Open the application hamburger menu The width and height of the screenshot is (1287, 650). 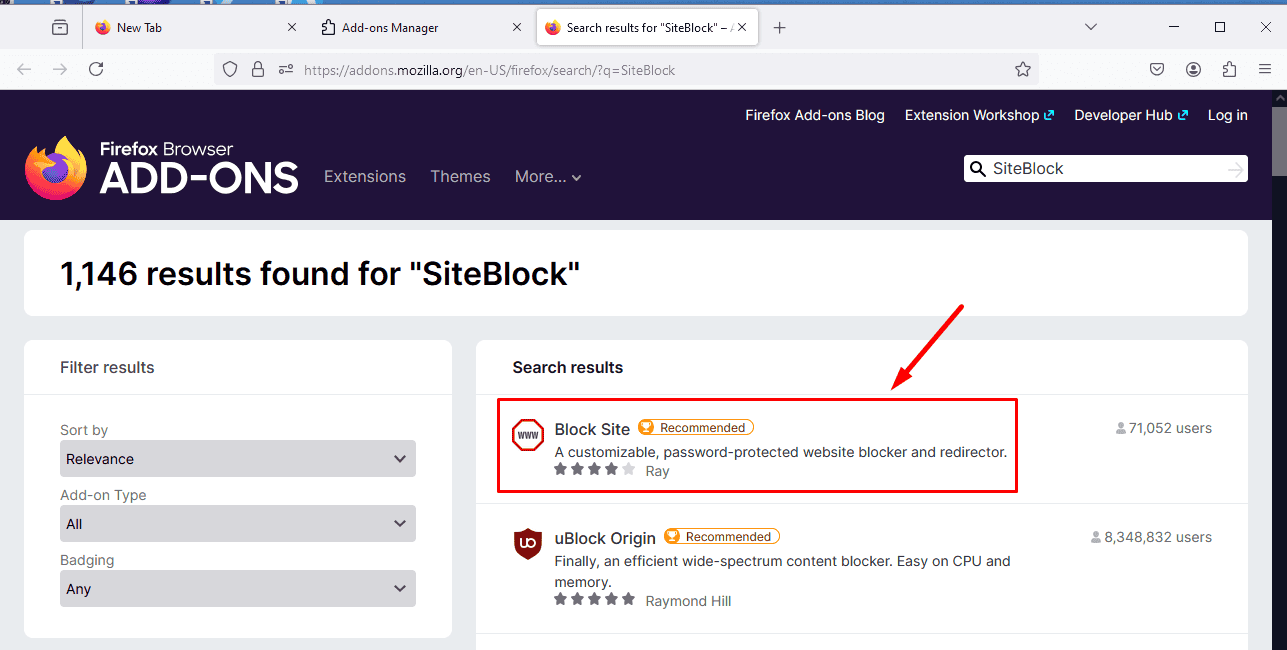pos(1265,69)
